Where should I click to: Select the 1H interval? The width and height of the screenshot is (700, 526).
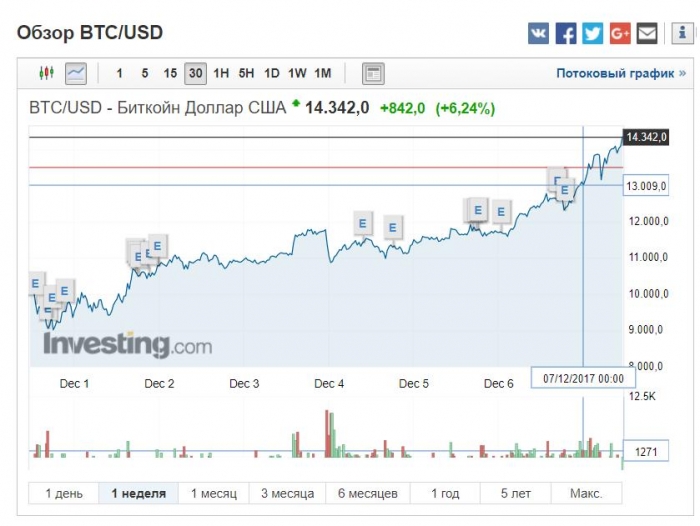pos(221,73)
